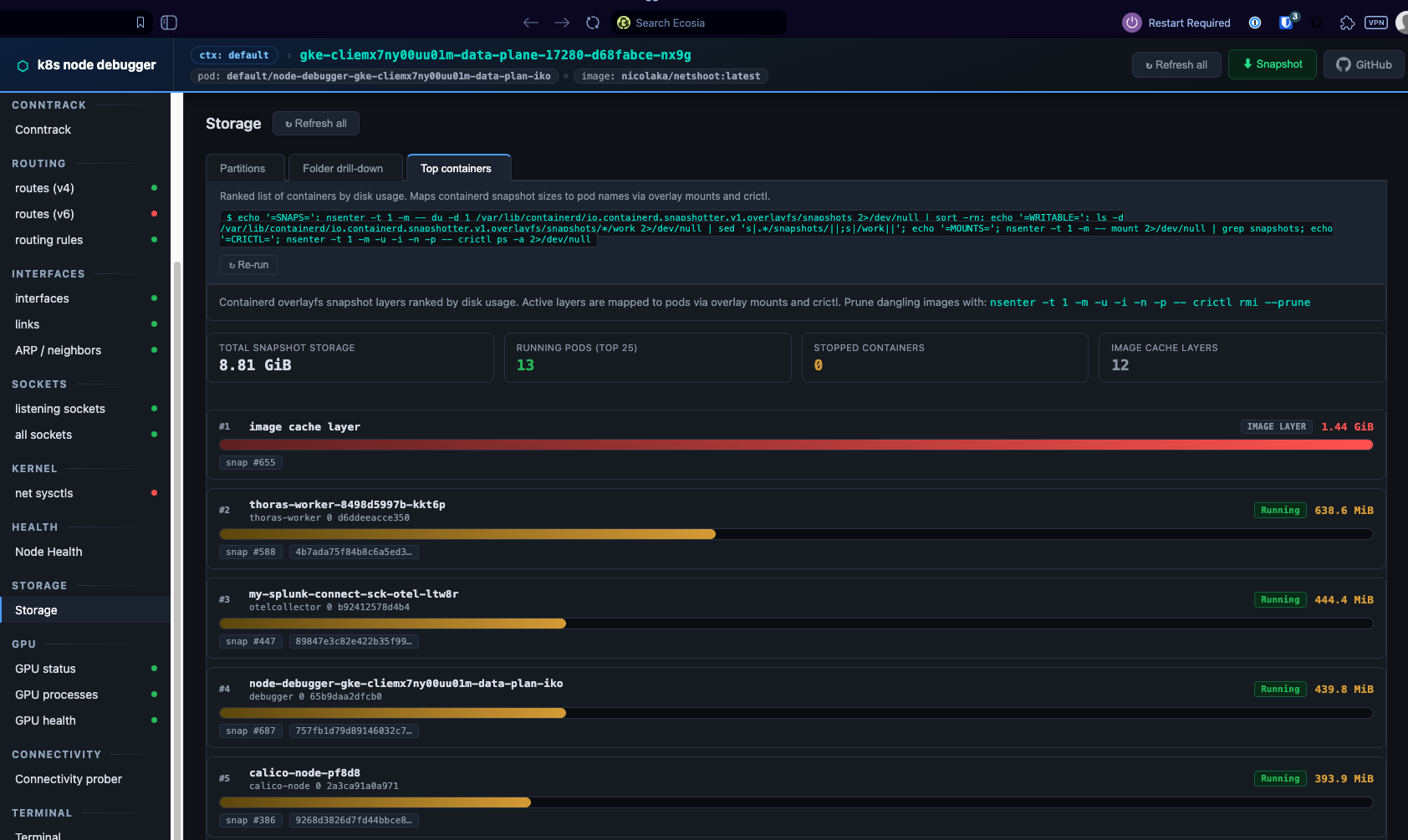Viewport: 1408px width, 840px height.
Task: Go back with the left arrow icon
Action: tap(530, 23)
